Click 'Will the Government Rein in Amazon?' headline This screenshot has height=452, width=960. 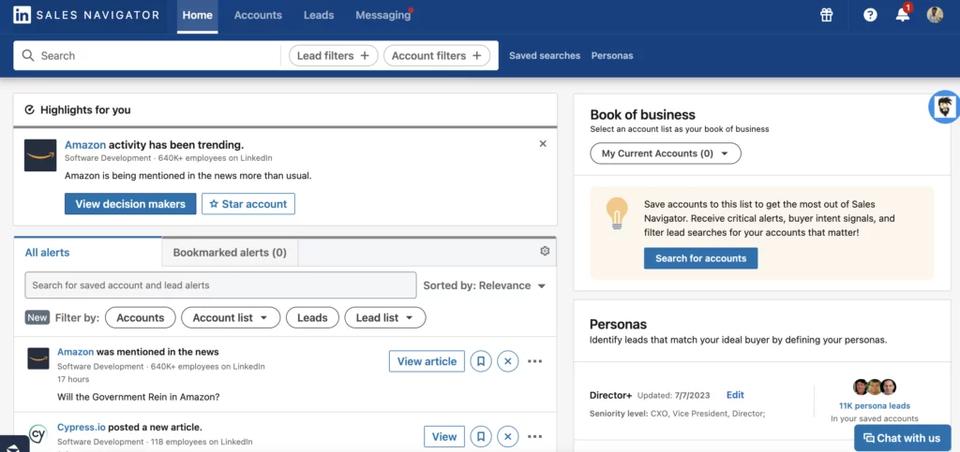coord(138,397)
